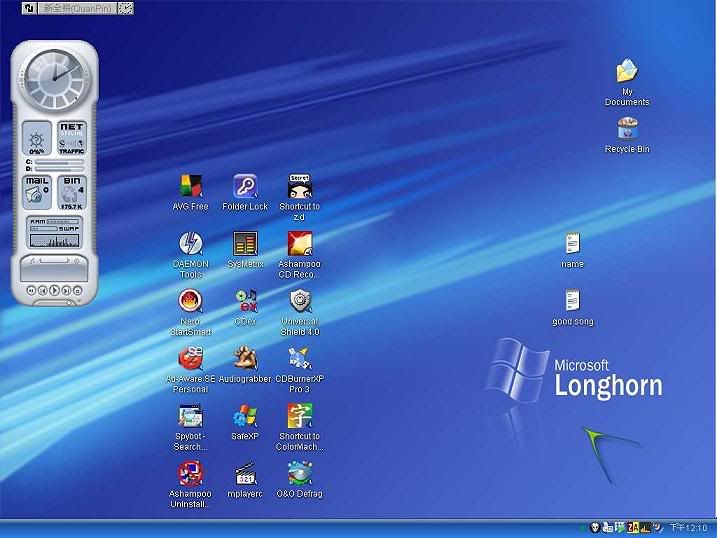Go to previous track in widget
717x538 pixels.
(43, 290)
